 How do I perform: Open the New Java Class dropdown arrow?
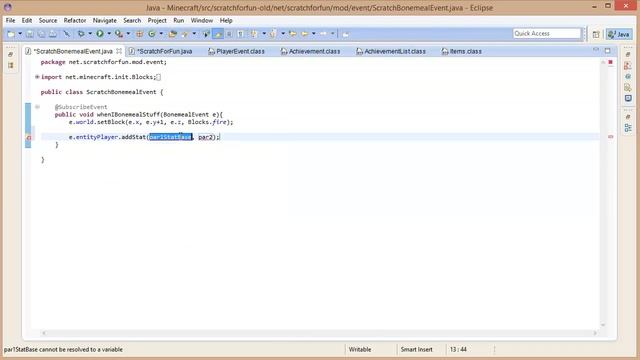pyautogui.click(x=161, y=34)
